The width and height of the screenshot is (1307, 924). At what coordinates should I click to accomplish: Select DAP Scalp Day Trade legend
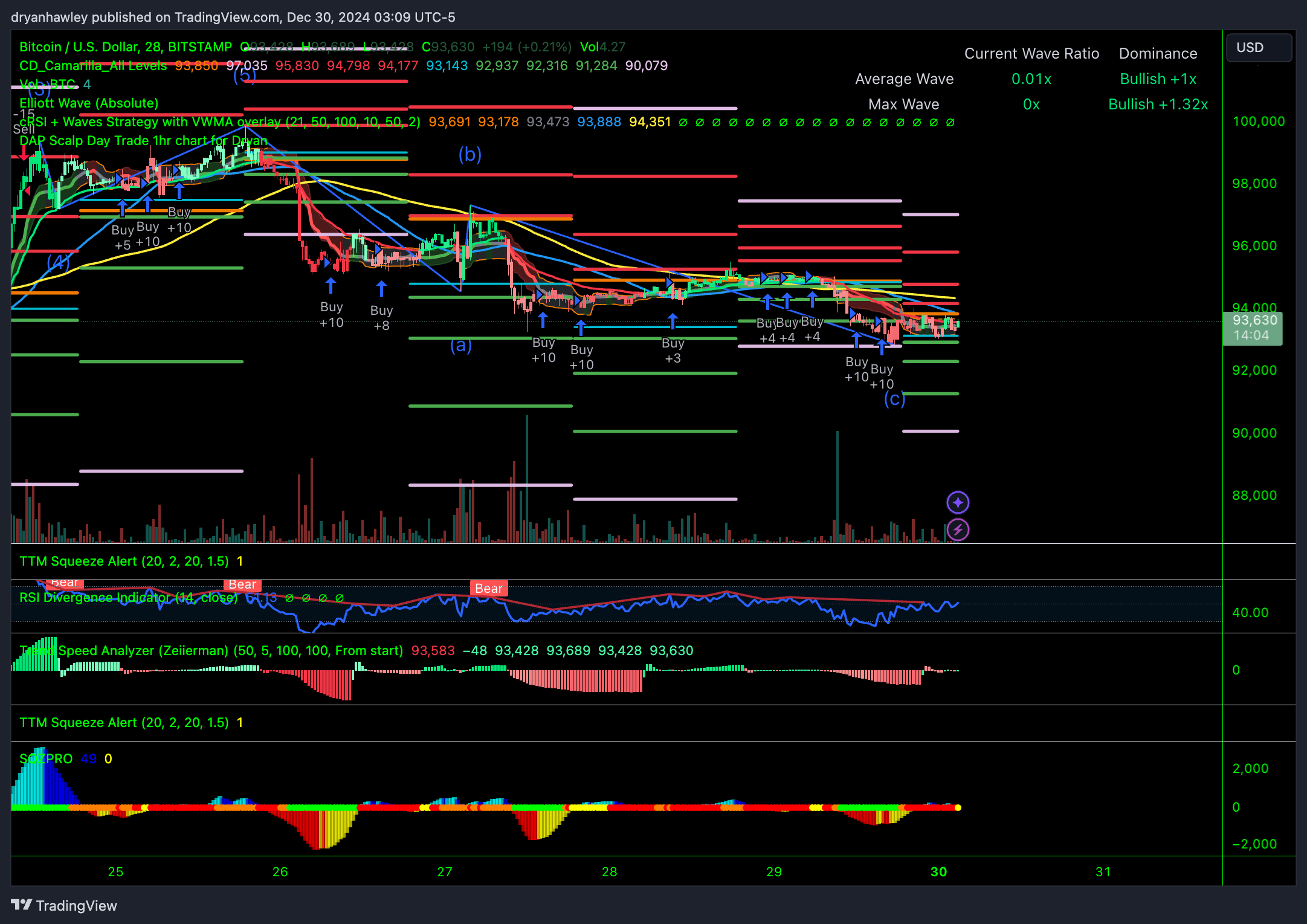[143, 141]
